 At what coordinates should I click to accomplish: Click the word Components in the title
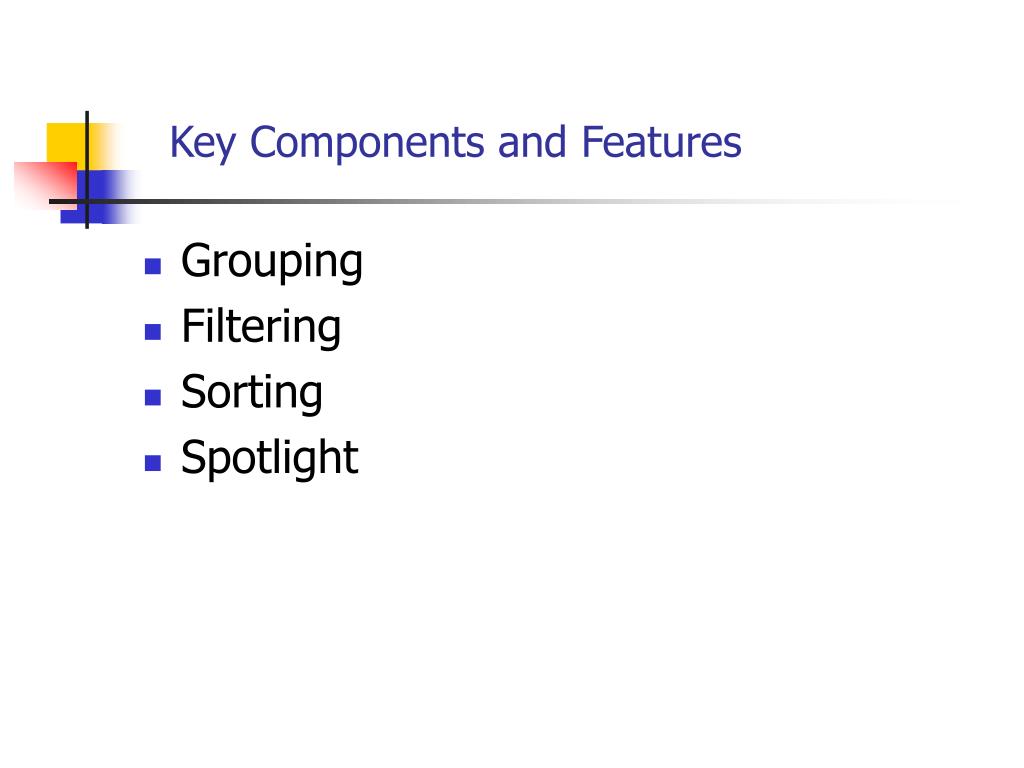click(x=367, y=143)
